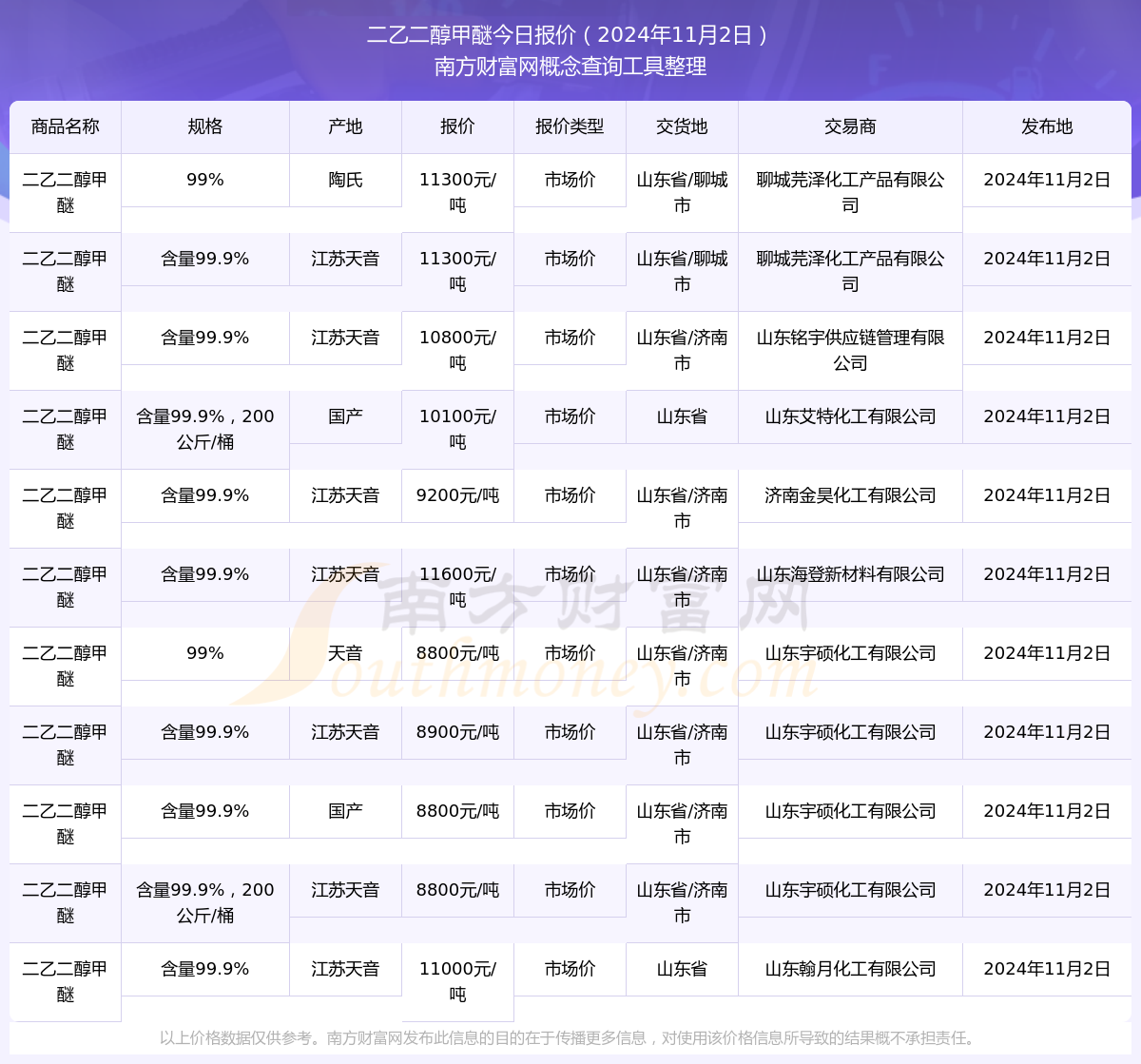This screenshot has width=1141, height=1064.
Task: Click trader 山东铭宇供应链管理有限公司
Action: (850, 350)
